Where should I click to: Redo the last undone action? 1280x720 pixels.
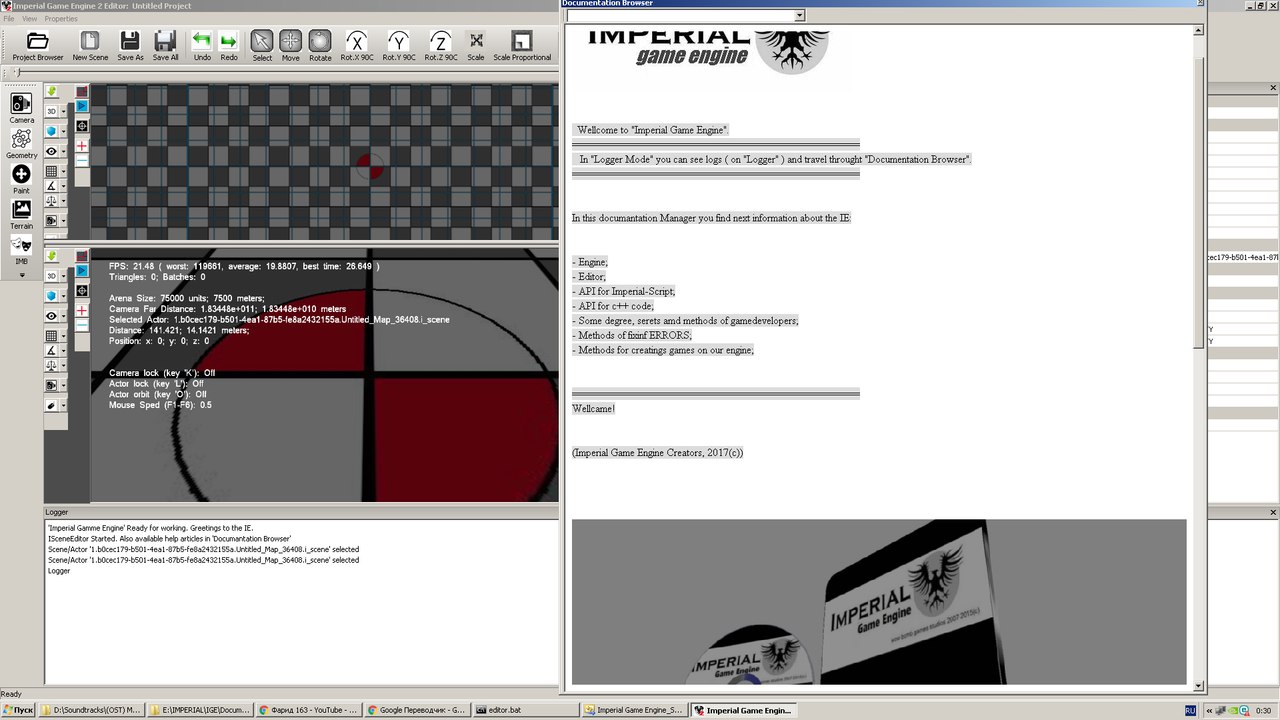pyautogui.click(x=229, y=45)
